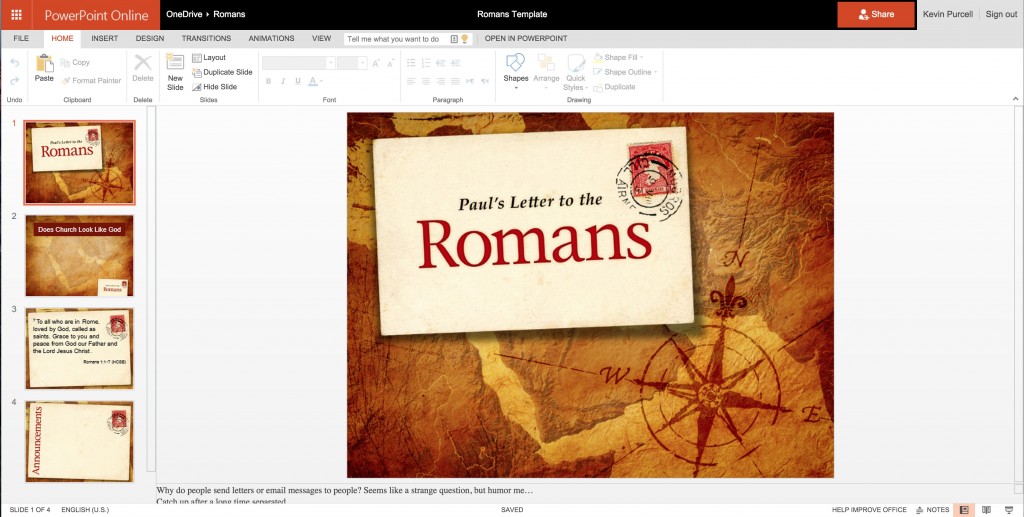Open the slide Layout options
1024x517 pixels.
click(209, 57)
